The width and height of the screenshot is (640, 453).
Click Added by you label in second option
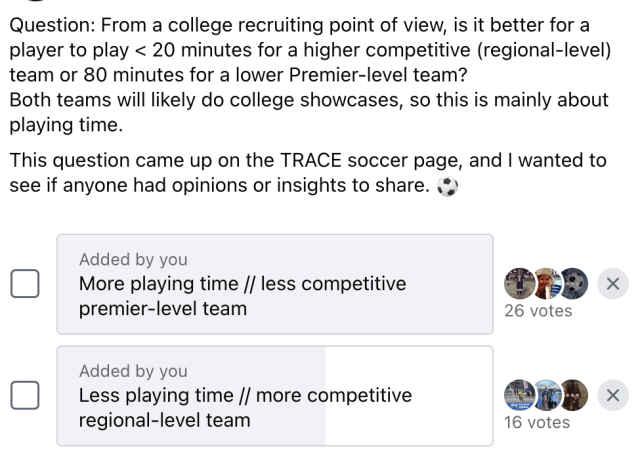click(133, 371)
